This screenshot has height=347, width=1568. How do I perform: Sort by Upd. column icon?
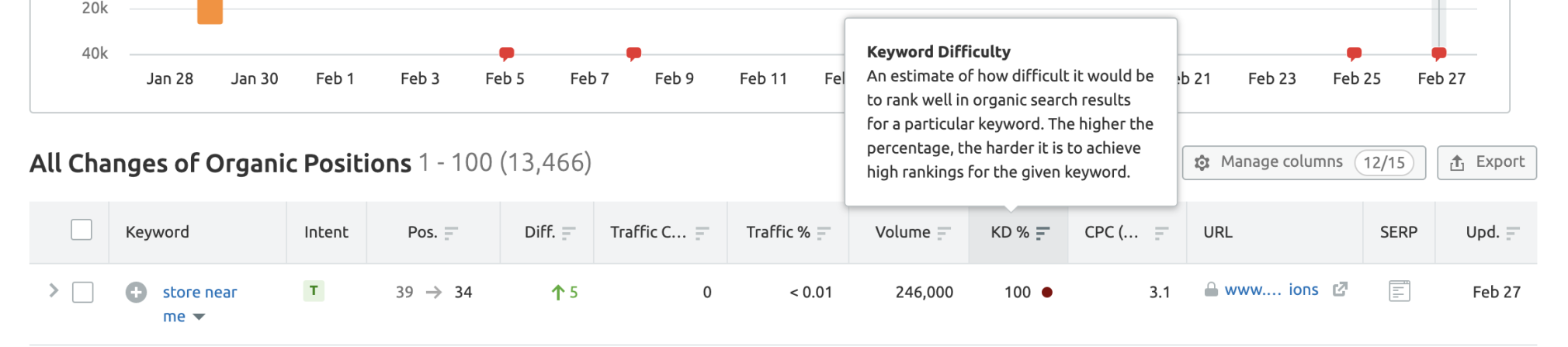[x=1512, y=233]
